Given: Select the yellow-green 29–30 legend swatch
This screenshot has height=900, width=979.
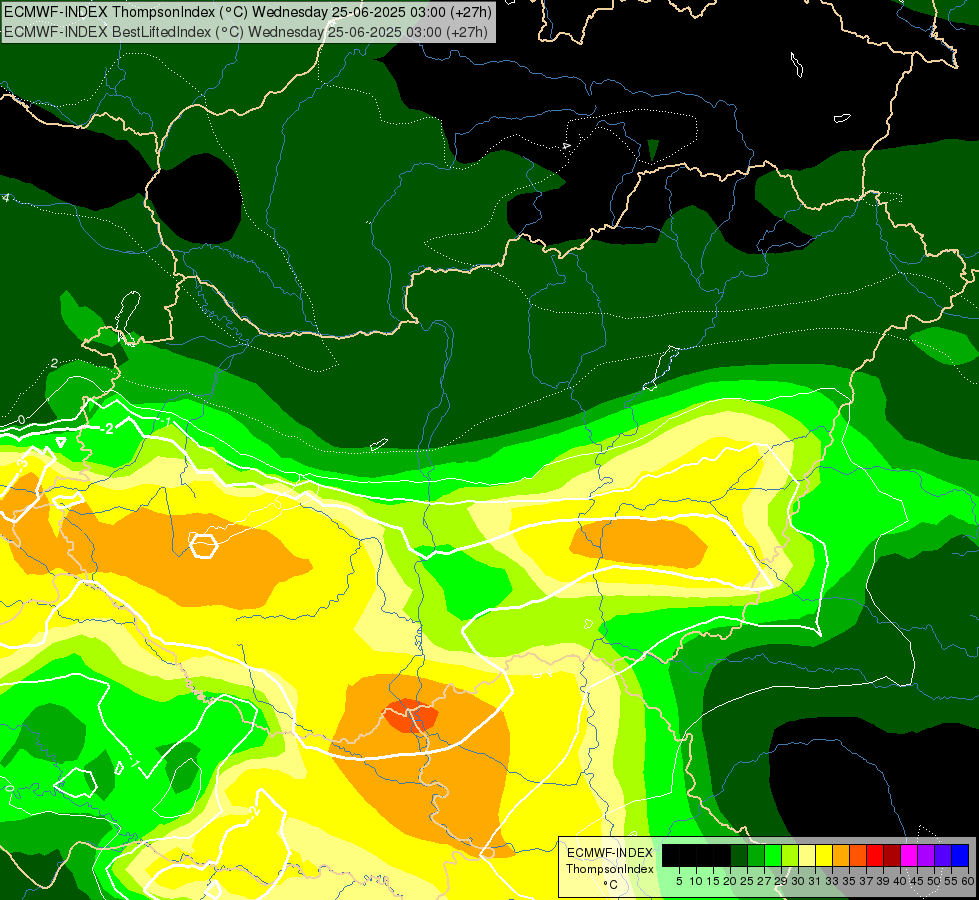Looking at the screenshot, I should coord(790,855).
